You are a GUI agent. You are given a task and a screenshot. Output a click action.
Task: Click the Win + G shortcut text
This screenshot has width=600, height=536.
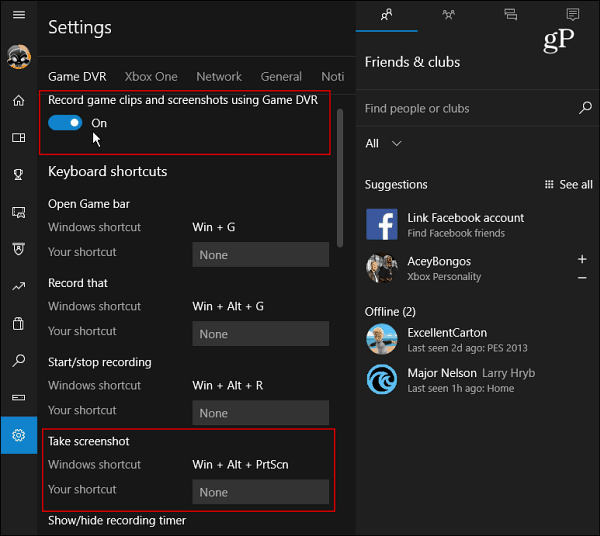[x=214, y=227]
